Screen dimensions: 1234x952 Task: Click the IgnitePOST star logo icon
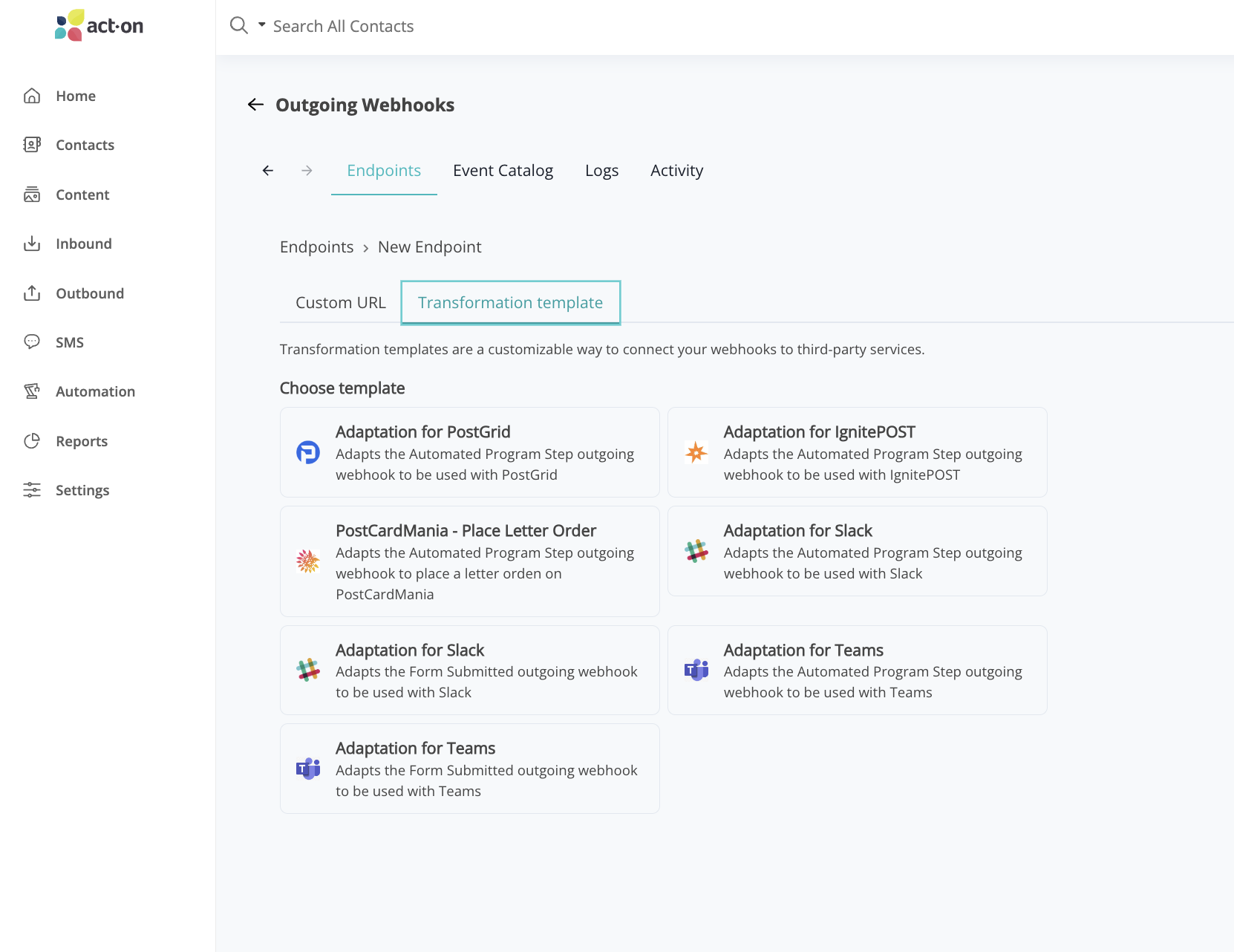696,452
